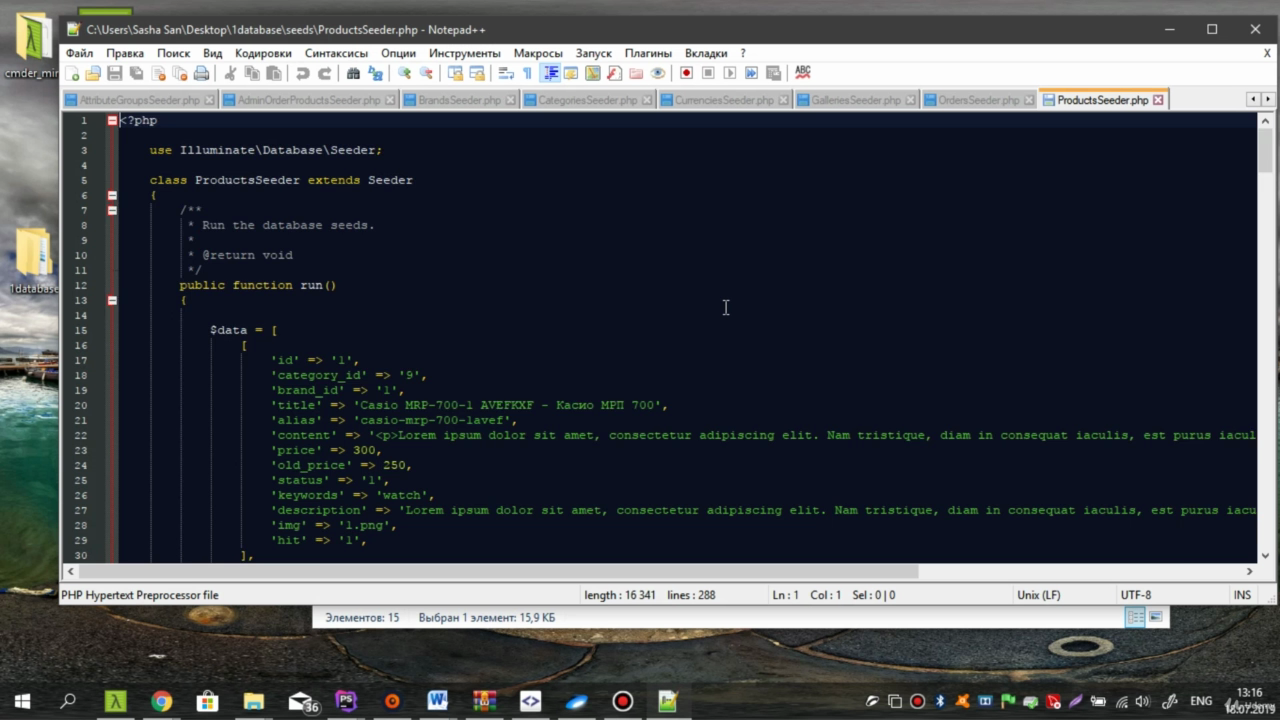This screenshot has width=1280, height=720.
Task: Click the Paste toolbar icon
Action: 273,73
